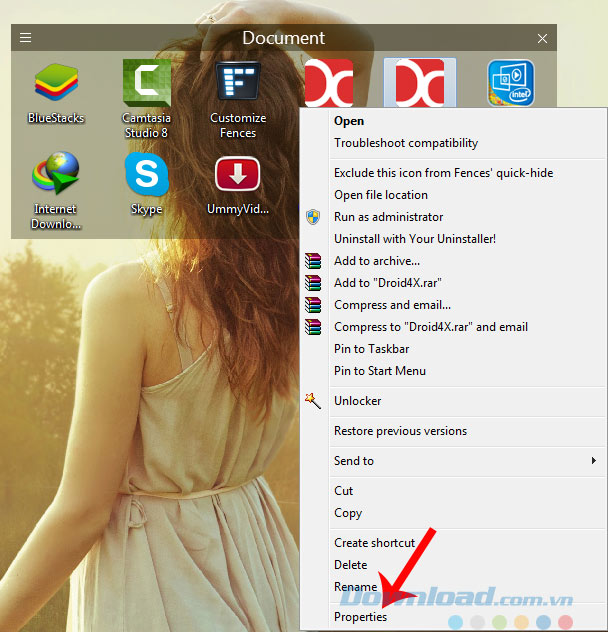The width and height of the screenshot is (608, 632).
Task: Close the Document fence
Action: [542, 38]
